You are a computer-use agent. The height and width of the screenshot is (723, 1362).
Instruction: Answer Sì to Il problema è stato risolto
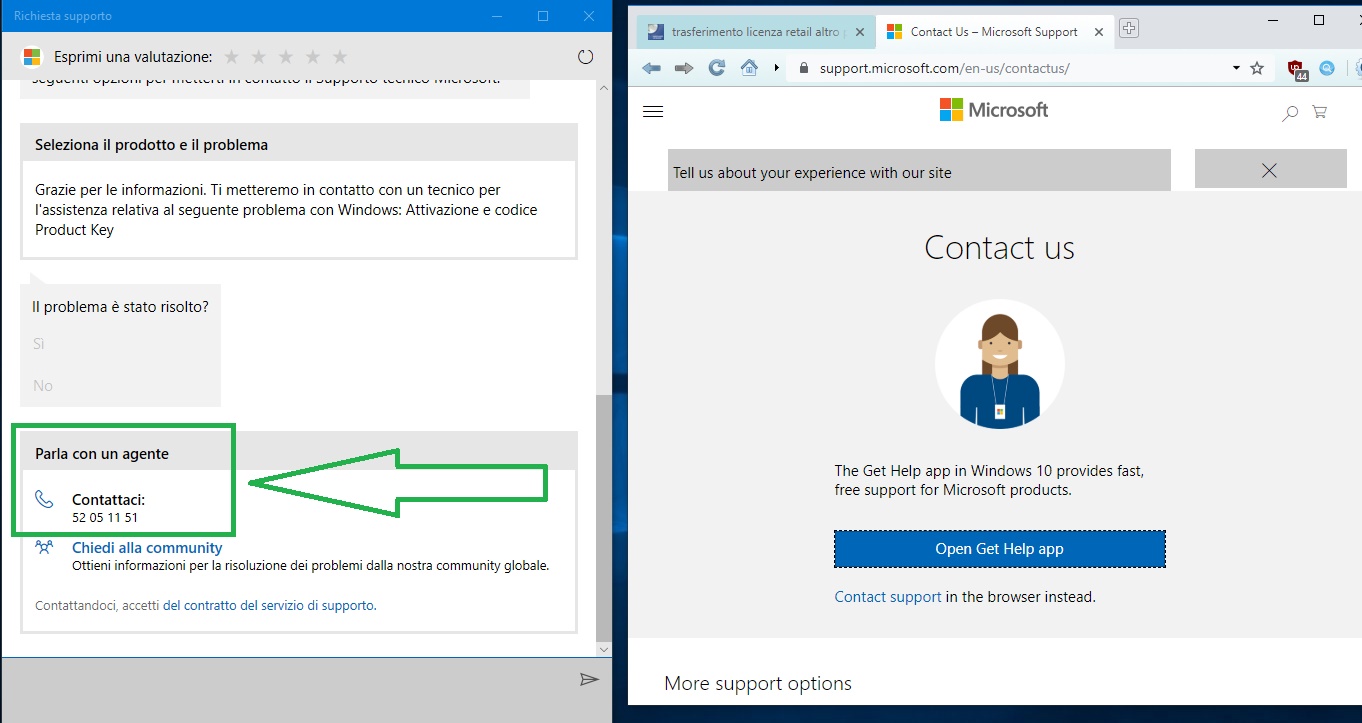tap(39, 344)
